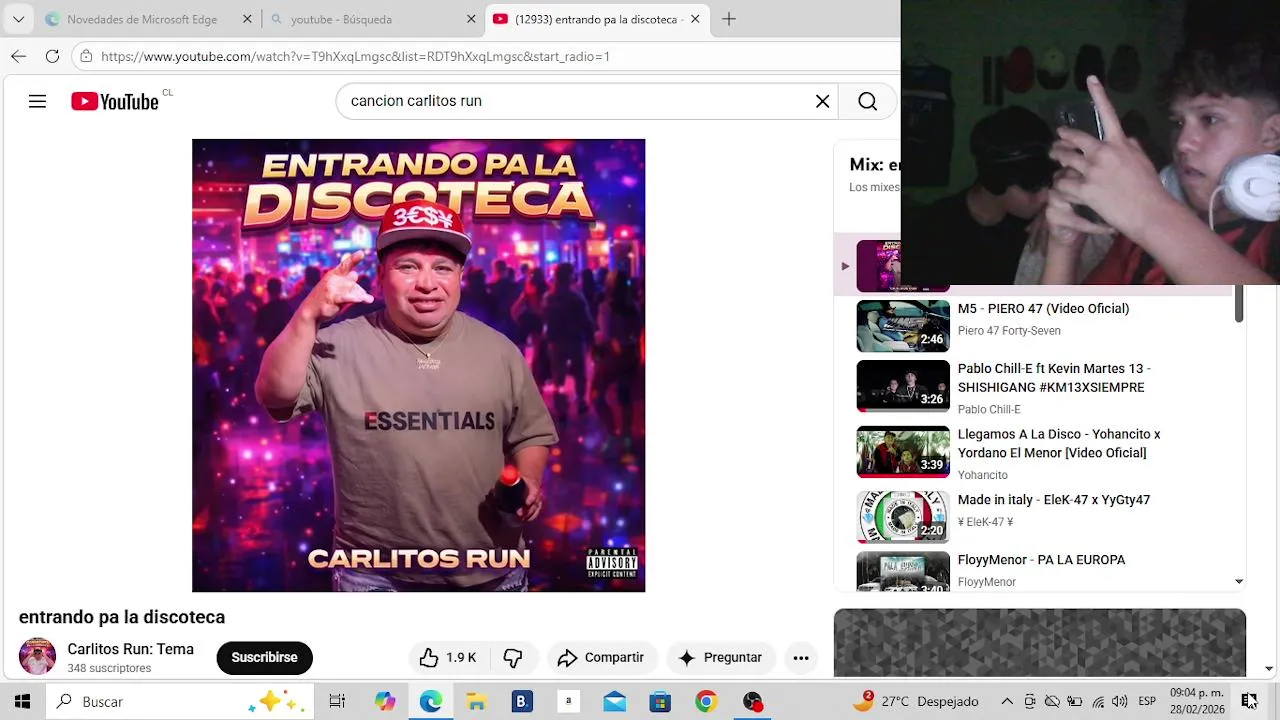Click the mix playlist scrollbar thumb
Viewport: 1280px width, 720px height.
pyautogui.click(x=1238, y=303)
